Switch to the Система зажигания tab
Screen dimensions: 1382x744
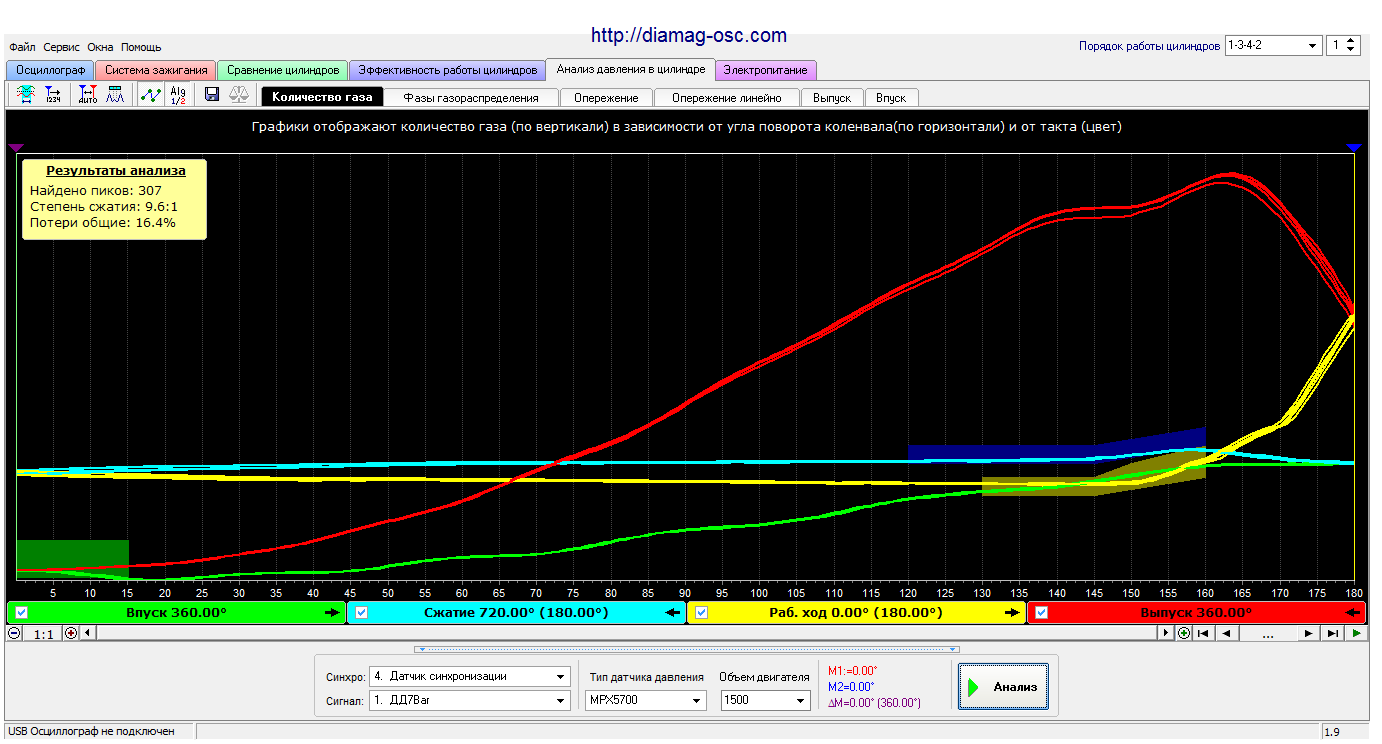point(156,70)
